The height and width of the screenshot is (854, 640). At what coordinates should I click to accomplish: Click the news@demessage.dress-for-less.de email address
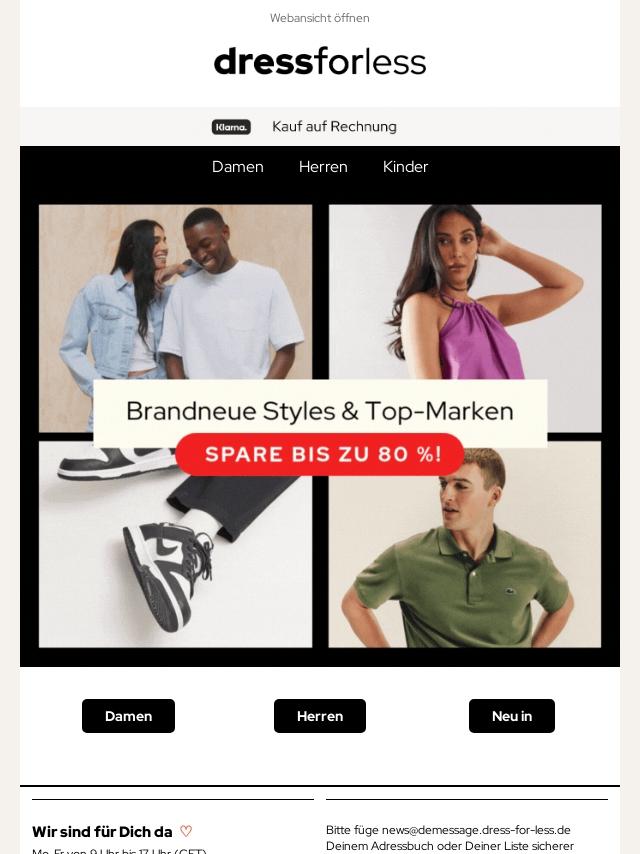point(476,830)
